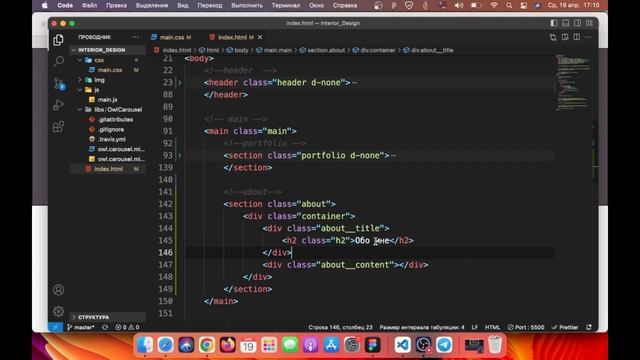The image size is (640, 360).
Task: Click the open preview to the side icon
Action: coord(565,37)
